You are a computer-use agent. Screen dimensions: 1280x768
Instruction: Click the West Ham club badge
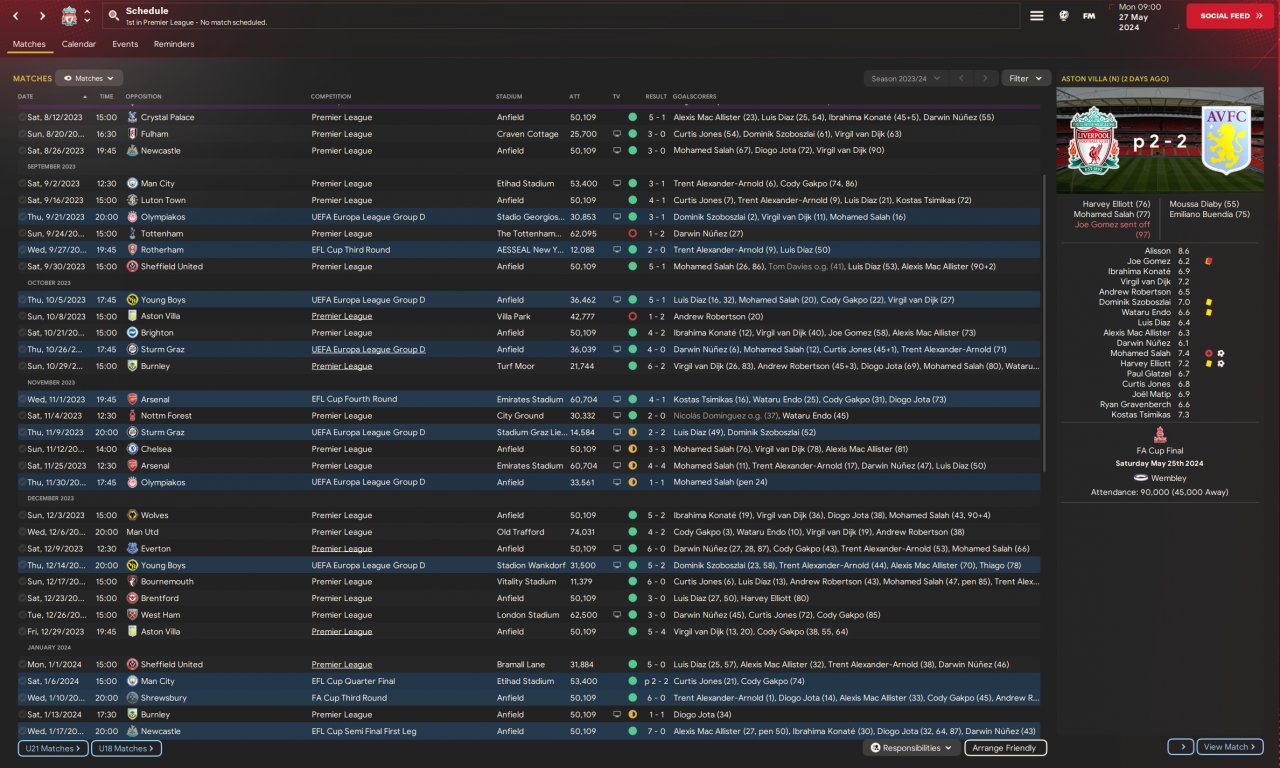132,615
